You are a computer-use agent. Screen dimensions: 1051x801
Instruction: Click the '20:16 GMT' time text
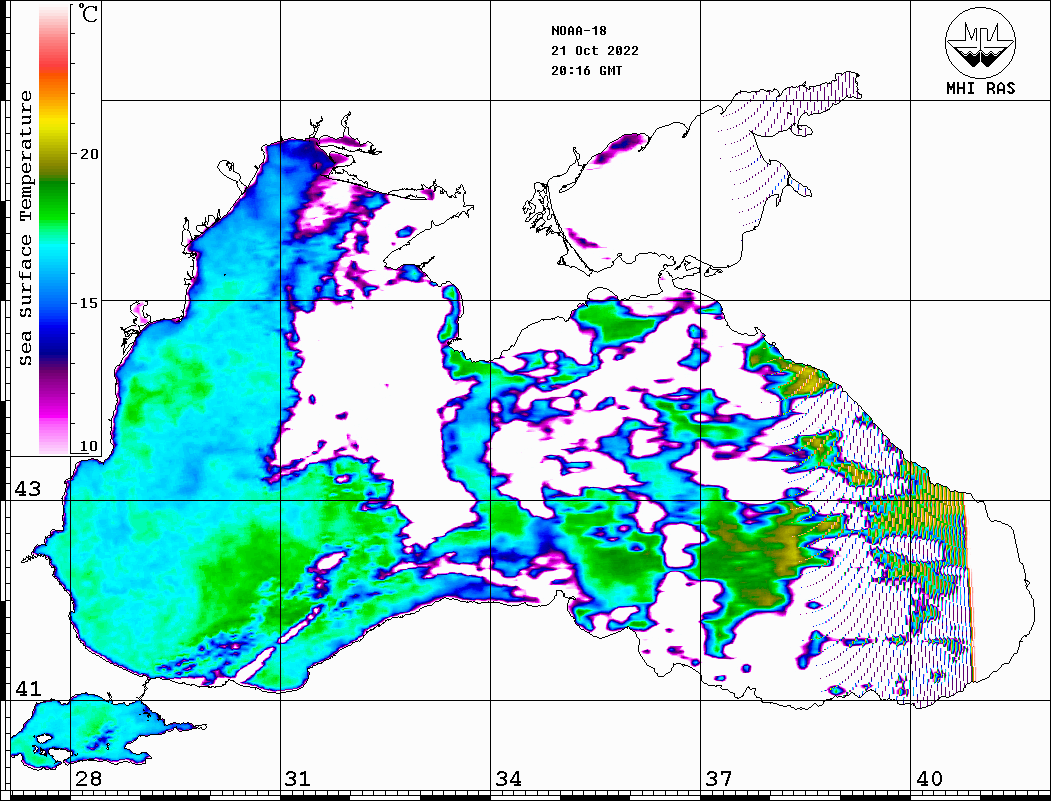586,71
